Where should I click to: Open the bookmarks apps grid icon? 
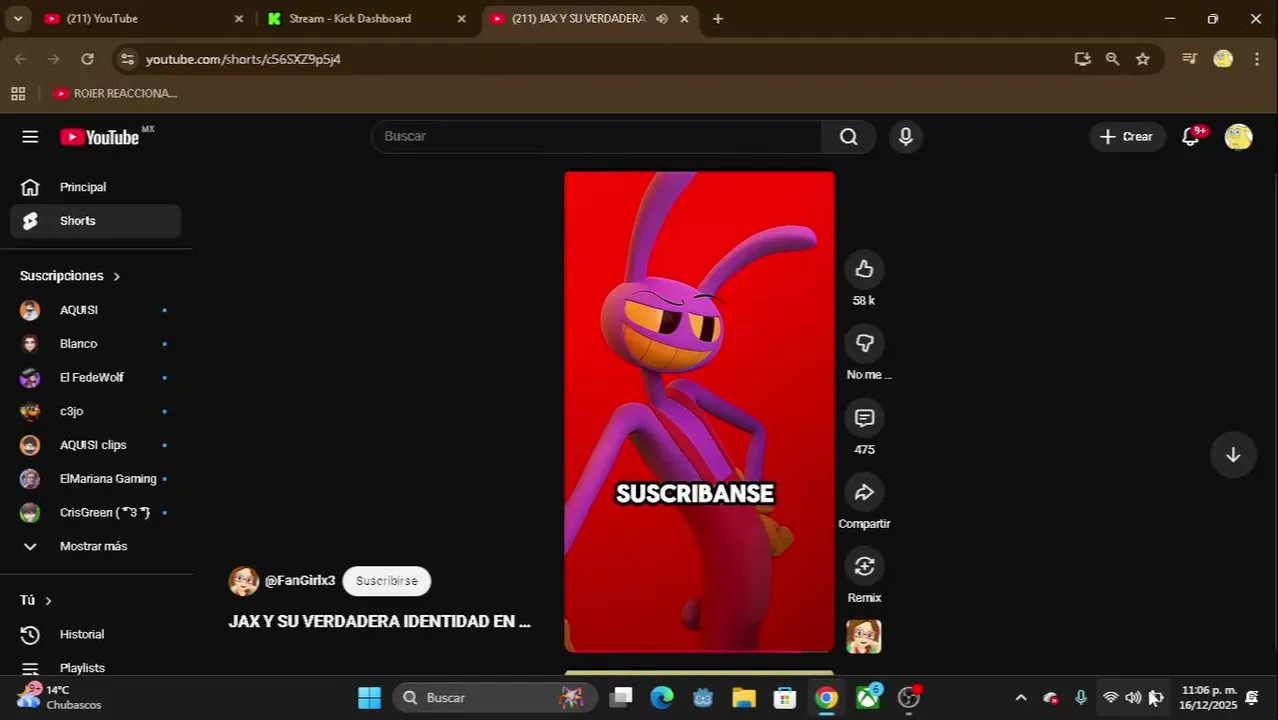click(18, 93)
